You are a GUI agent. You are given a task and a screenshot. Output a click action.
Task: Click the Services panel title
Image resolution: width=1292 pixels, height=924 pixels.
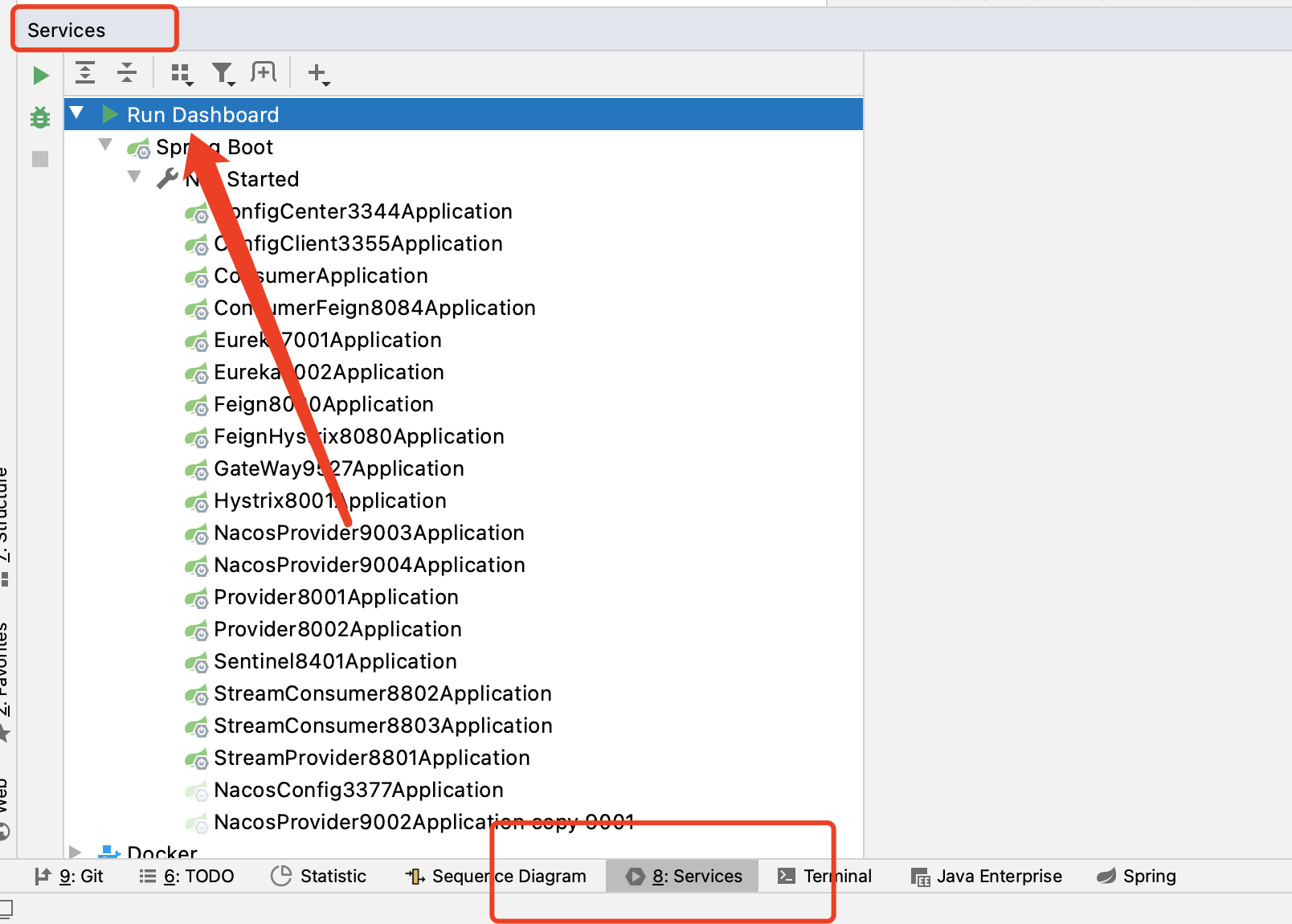67,30
